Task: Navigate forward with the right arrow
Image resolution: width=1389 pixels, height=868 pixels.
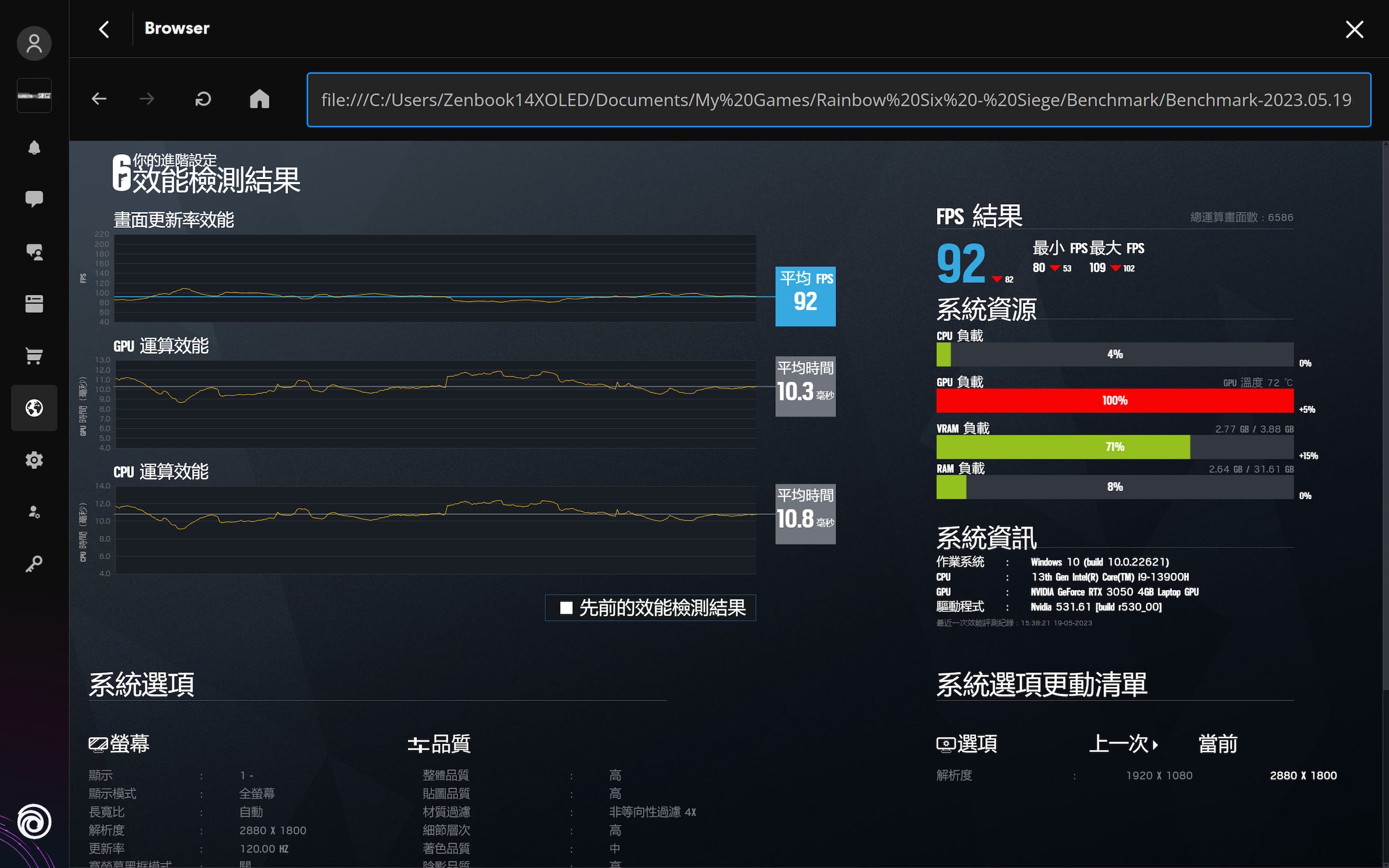Action: coord(147,99)
